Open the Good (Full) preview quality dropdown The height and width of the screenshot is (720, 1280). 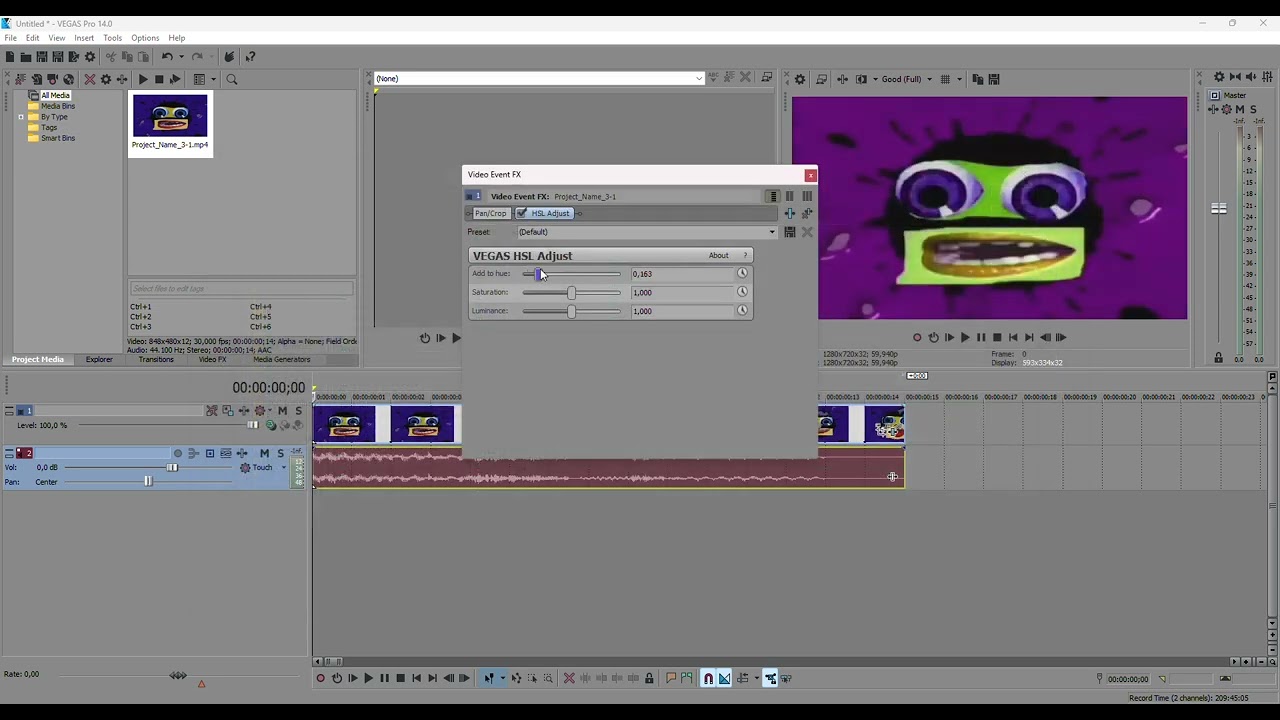[907, 79]
